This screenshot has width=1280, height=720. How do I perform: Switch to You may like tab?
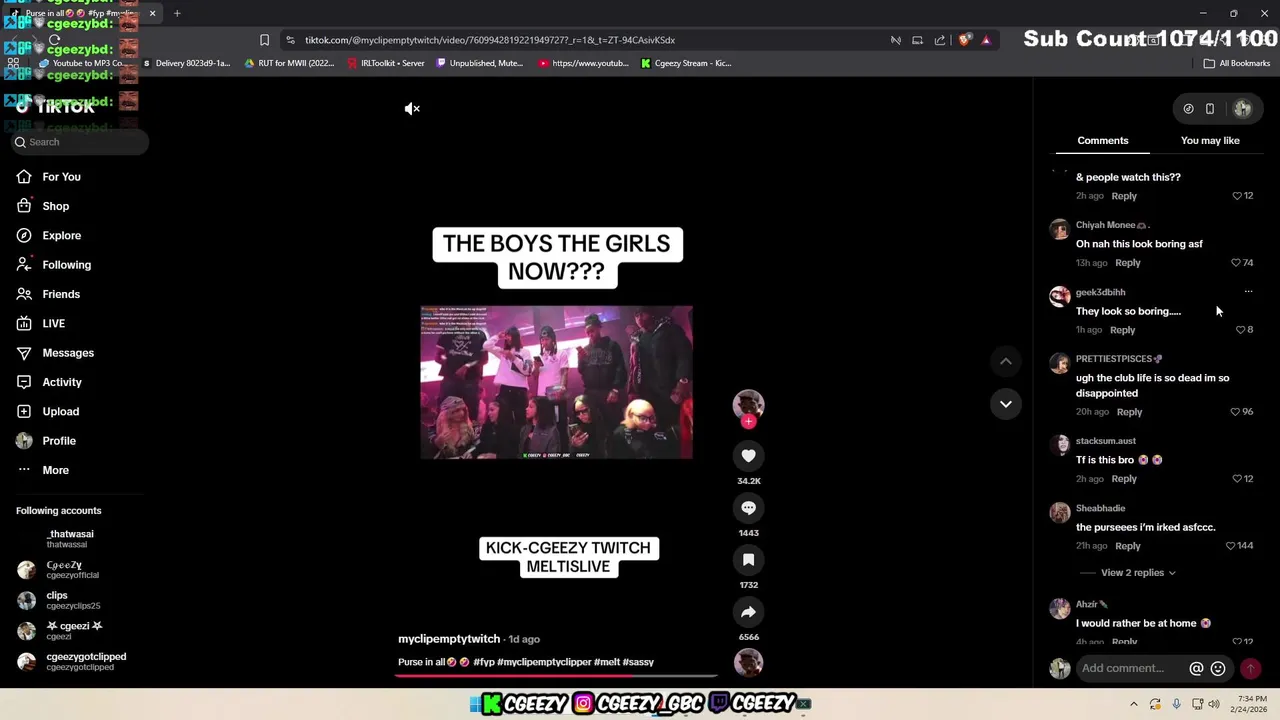1210,141
